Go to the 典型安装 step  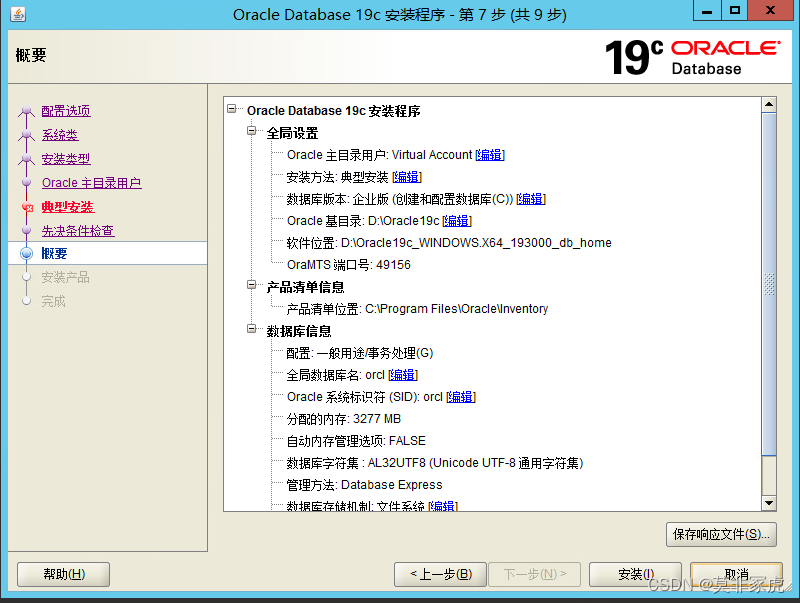68,207
